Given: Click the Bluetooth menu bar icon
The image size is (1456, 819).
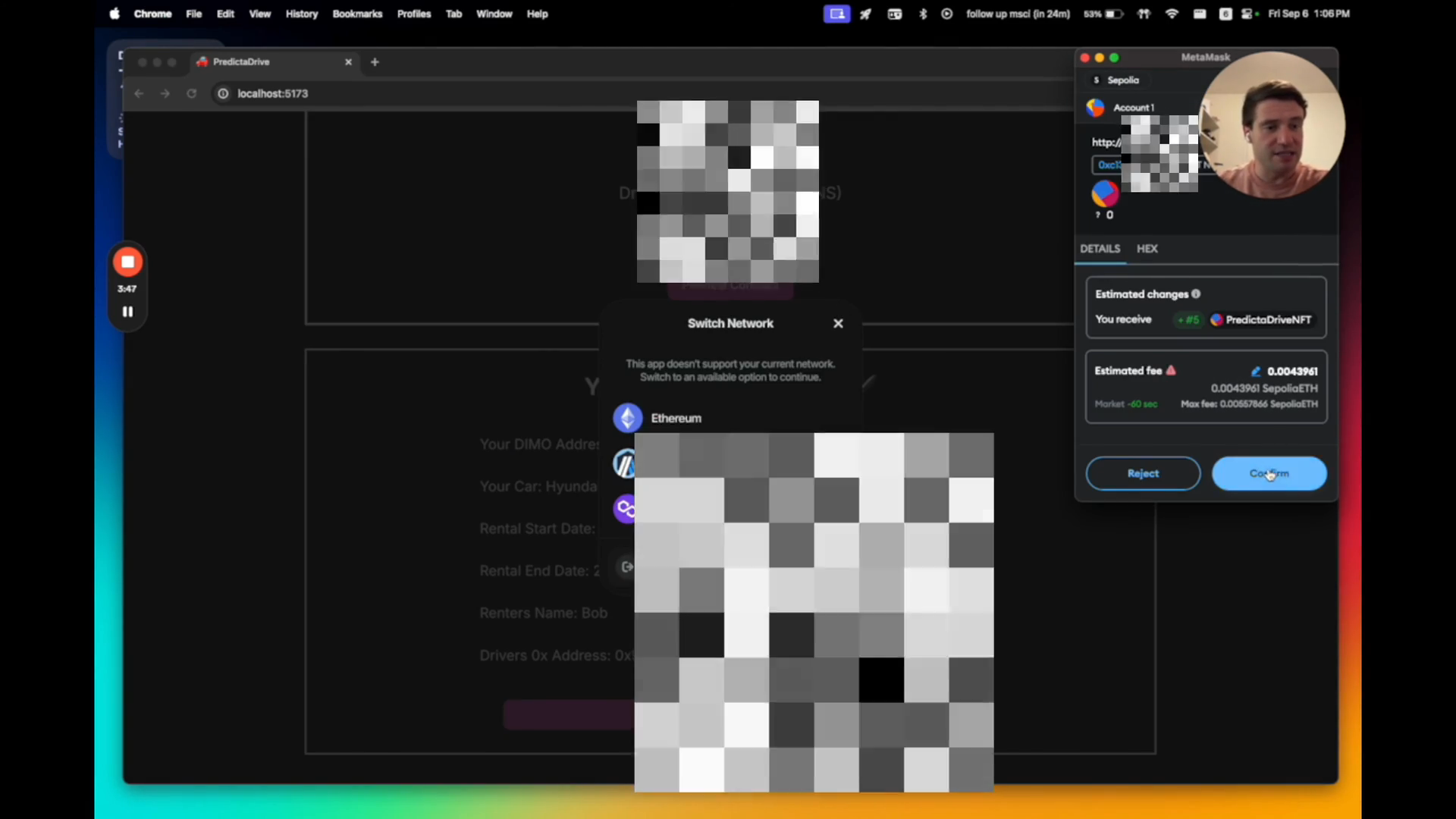Looking at the screenshot, I should click(x=923, y=14).
